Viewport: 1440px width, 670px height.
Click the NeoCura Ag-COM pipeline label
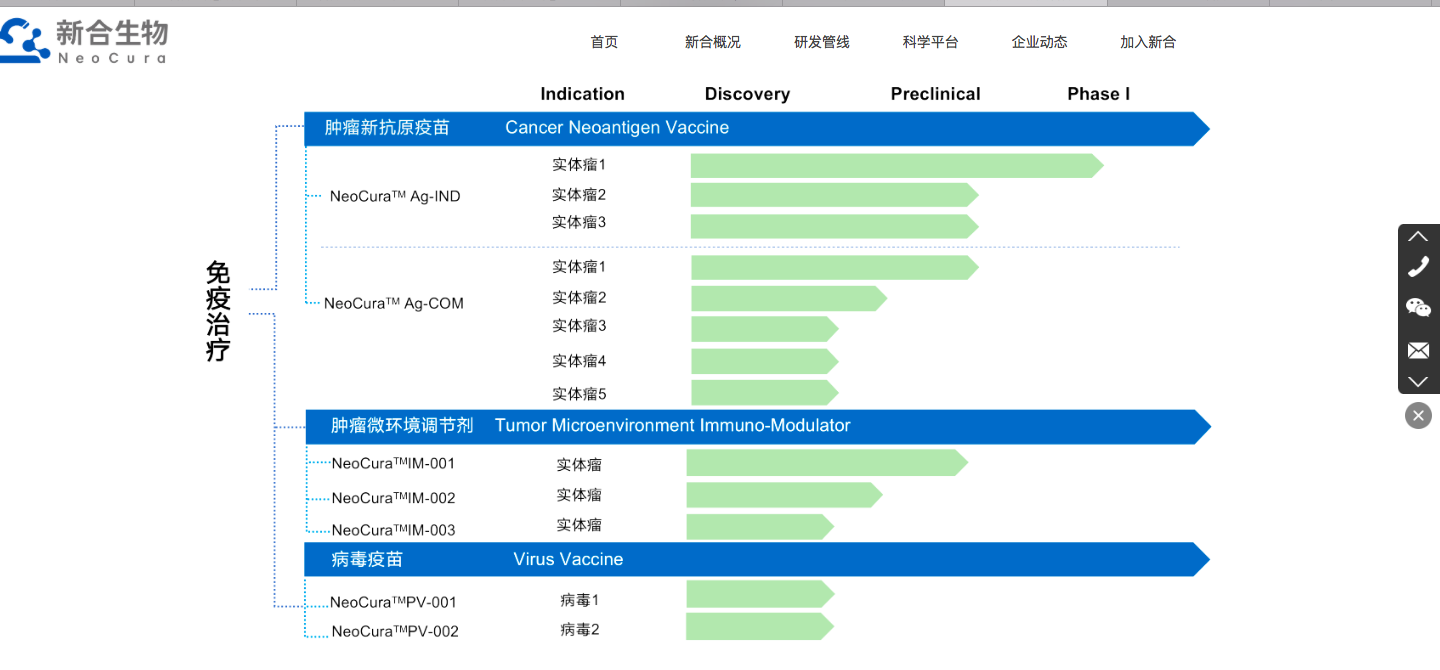393,303
